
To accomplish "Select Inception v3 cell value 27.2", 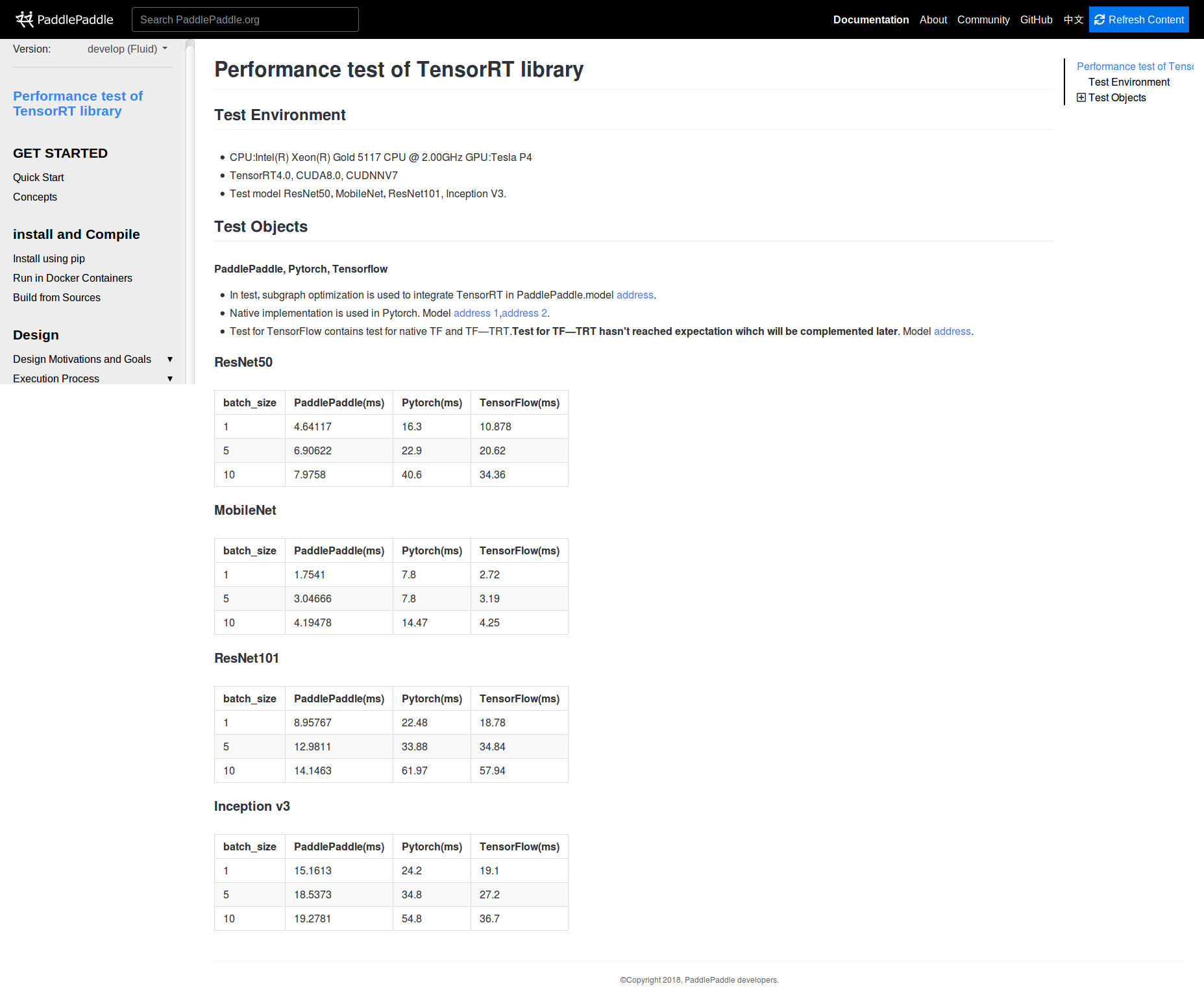I will click(x=489, y=894).
